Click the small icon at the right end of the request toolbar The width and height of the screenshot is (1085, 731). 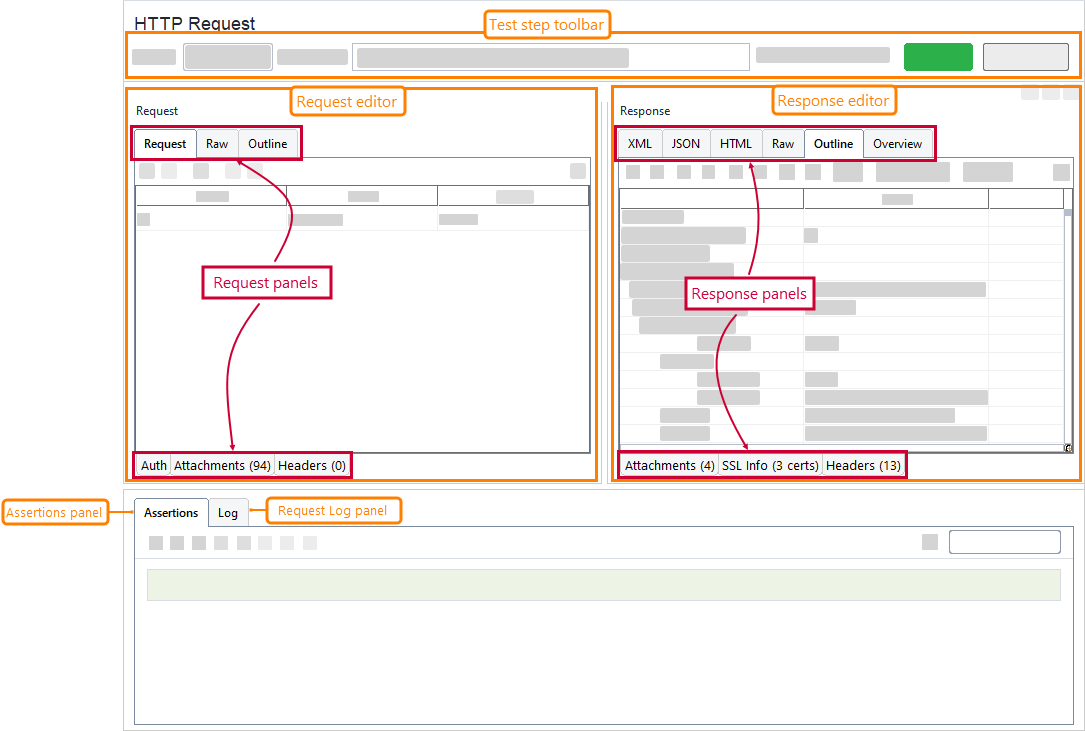pos(577,170)
